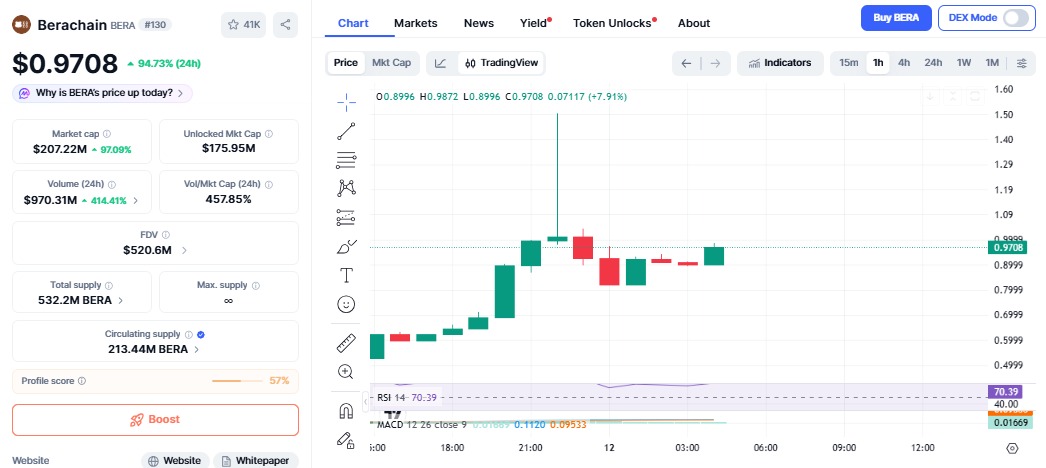Switch chart to Mkt Cap view
This screenshot has height=468, width=1046.
(392, 63)
